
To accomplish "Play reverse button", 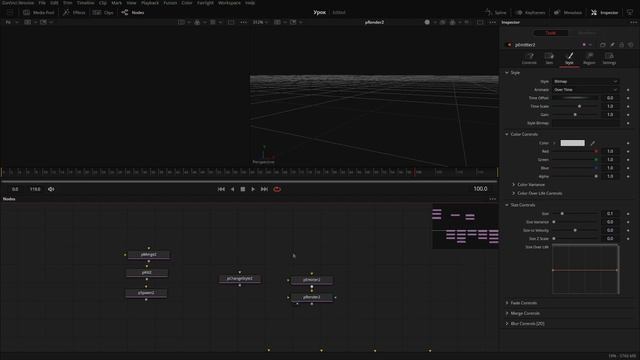I will coord(232,189).
